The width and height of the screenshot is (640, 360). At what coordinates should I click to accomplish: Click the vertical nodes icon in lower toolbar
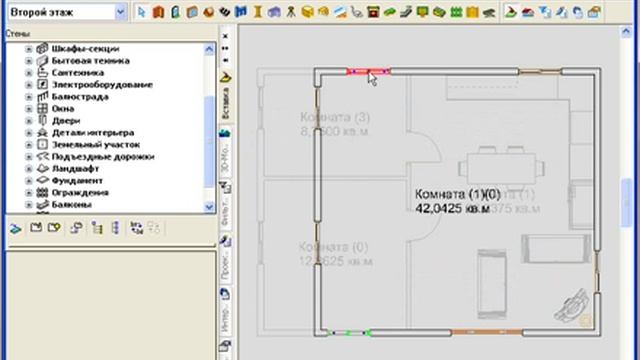point(116,228)
